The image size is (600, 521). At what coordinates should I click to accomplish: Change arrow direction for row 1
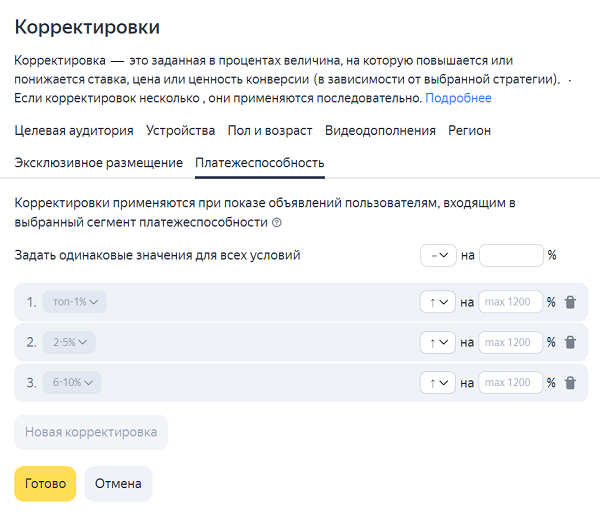[x=438, y=302]
